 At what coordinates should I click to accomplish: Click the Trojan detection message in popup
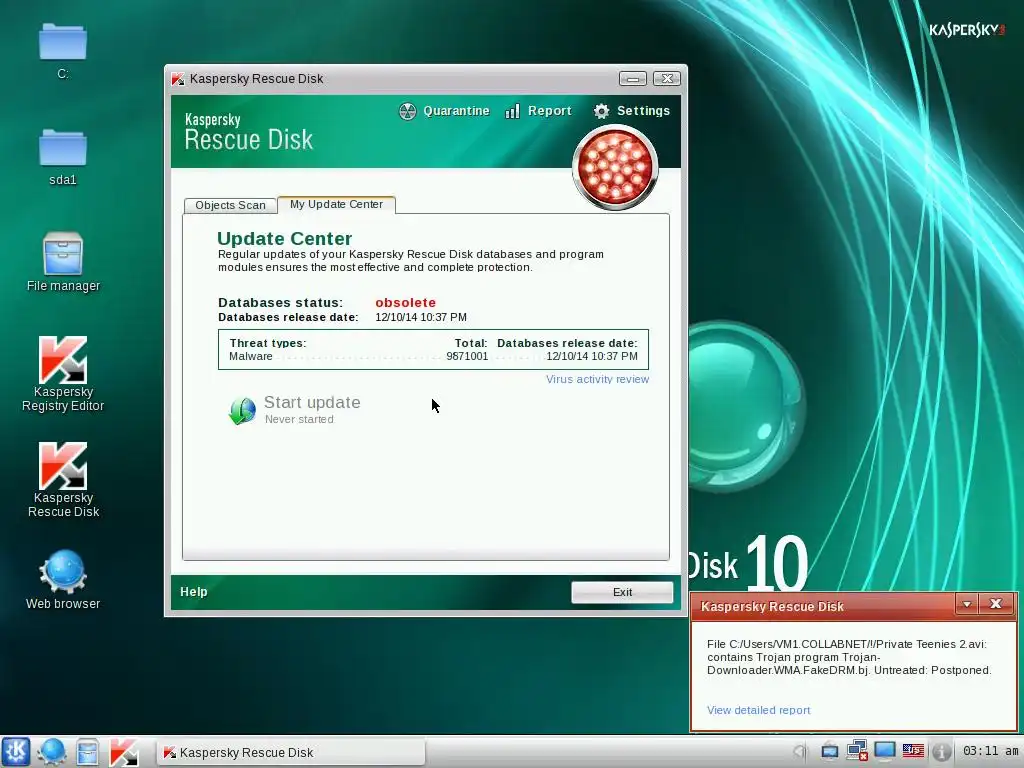[x=849, y=657]
